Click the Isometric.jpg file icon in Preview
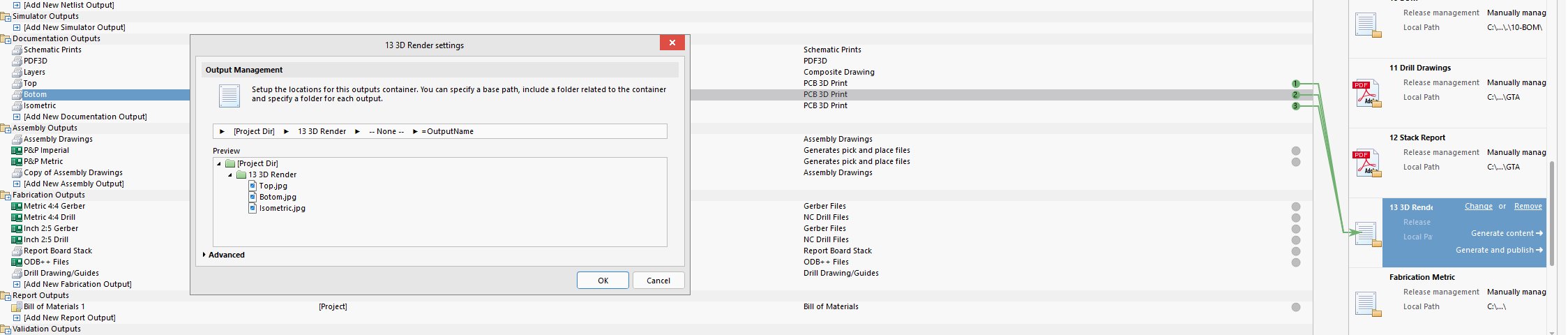This screenshot has width=1568, height=335. coord(252,209)
